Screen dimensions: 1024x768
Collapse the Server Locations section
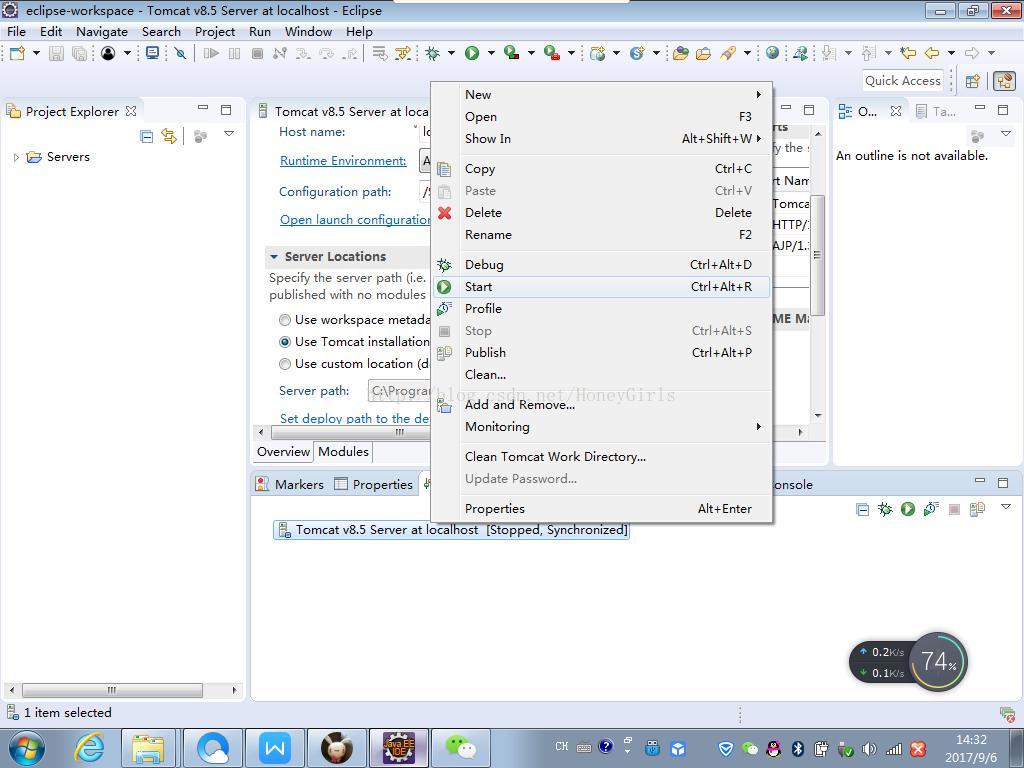[274, 257]
